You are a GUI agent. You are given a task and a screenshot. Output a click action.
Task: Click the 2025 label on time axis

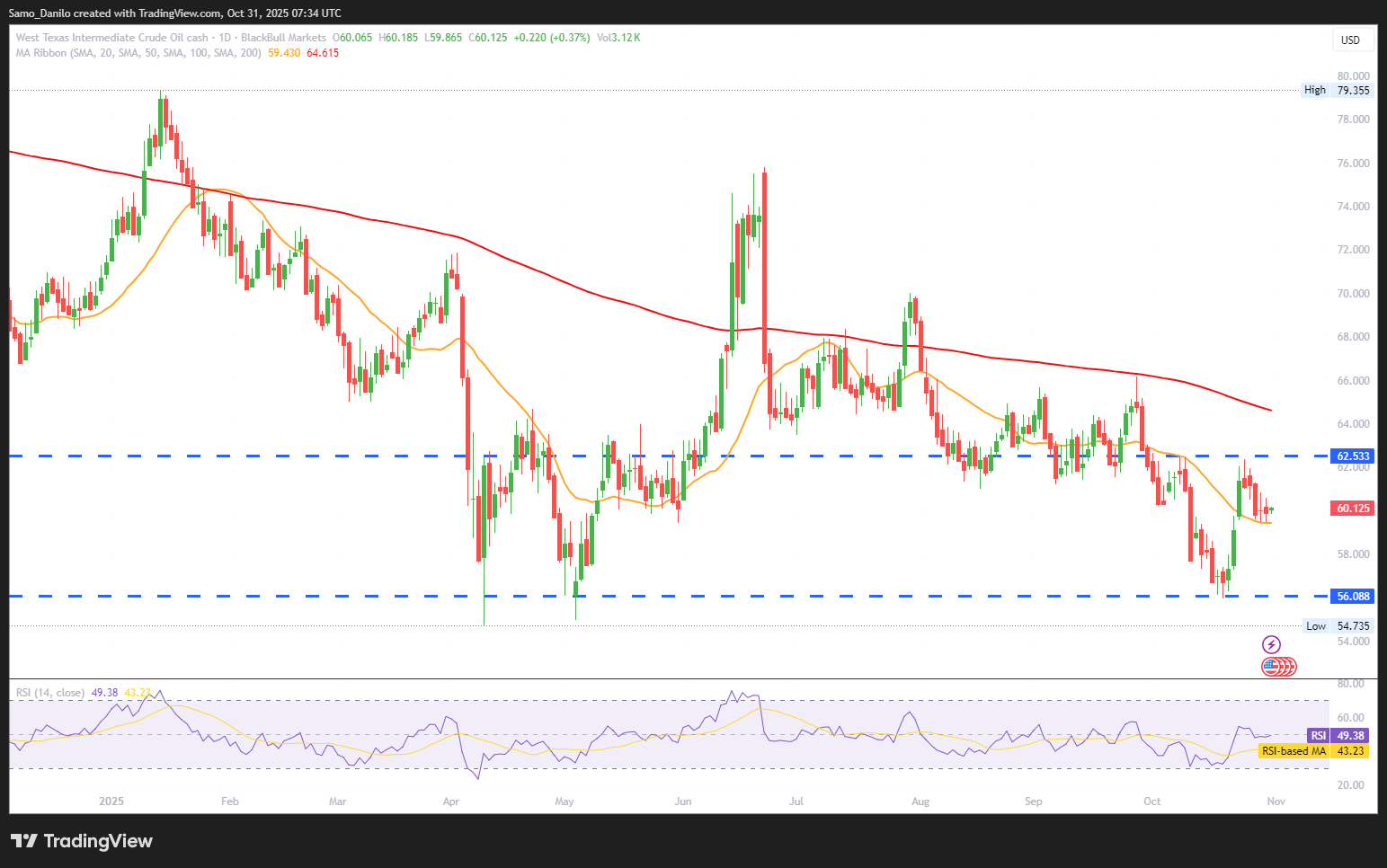pyautogui.click(x=111, y=802)
